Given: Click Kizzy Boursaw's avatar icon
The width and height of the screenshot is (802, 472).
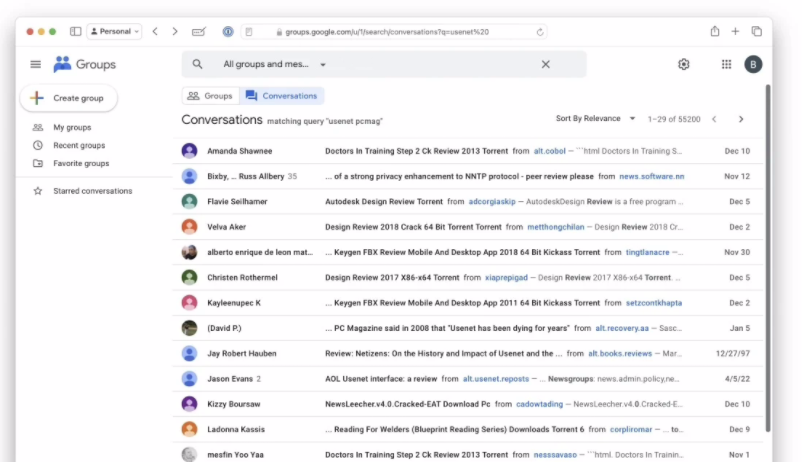Looking at the screenshot, I should tap(189, 403).
